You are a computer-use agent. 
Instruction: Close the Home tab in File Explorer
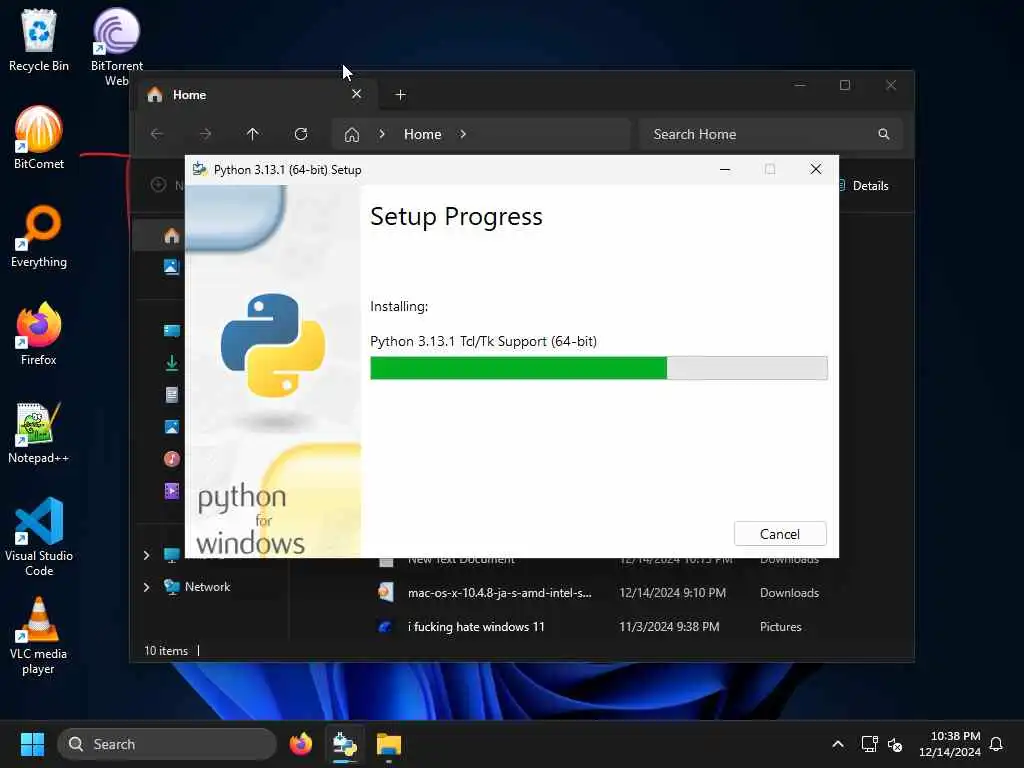coord(357,94)
